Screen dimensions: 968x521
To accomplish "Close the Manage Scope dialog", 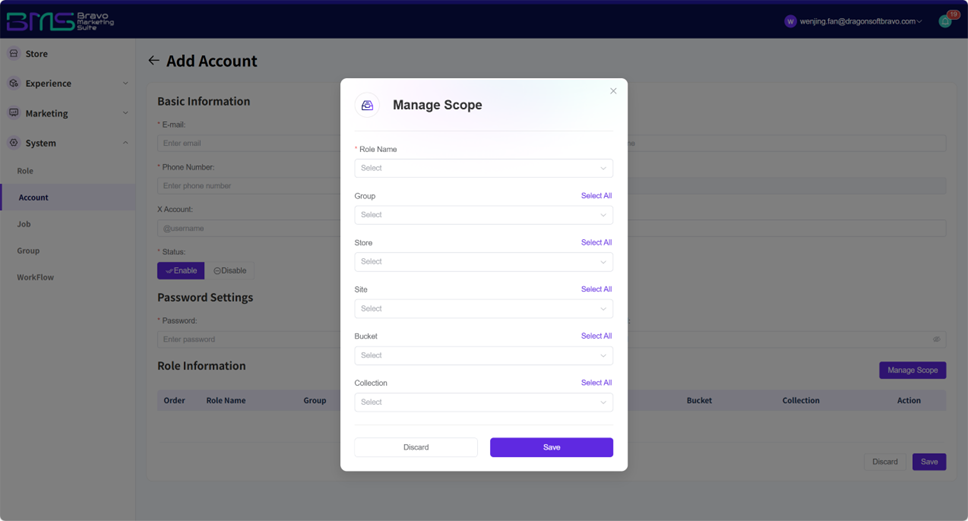I will click(613, 91).
